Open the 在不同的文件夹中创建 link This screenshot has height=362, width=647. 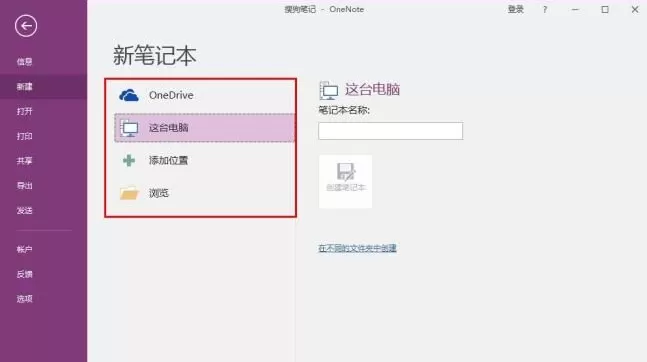pyautogui.click(x=357, y=248)
